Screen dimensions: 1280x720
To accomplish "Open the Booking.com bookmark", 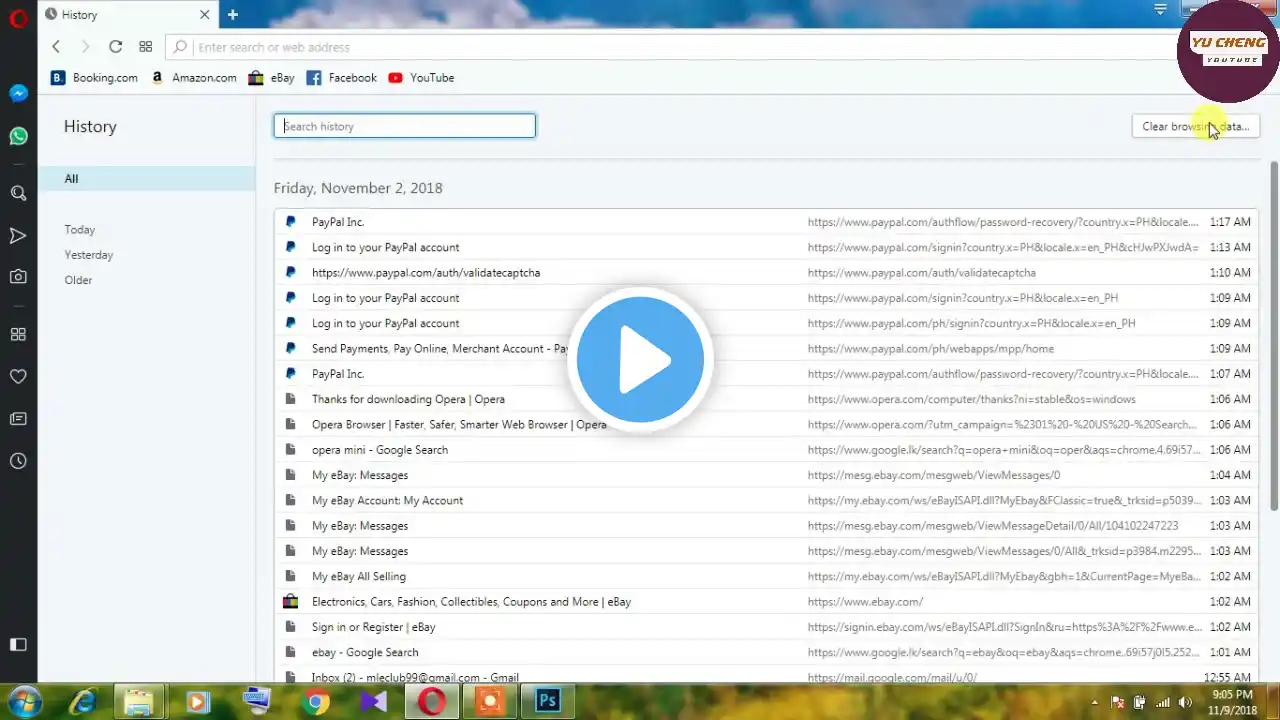I will (x=94, y=78).
